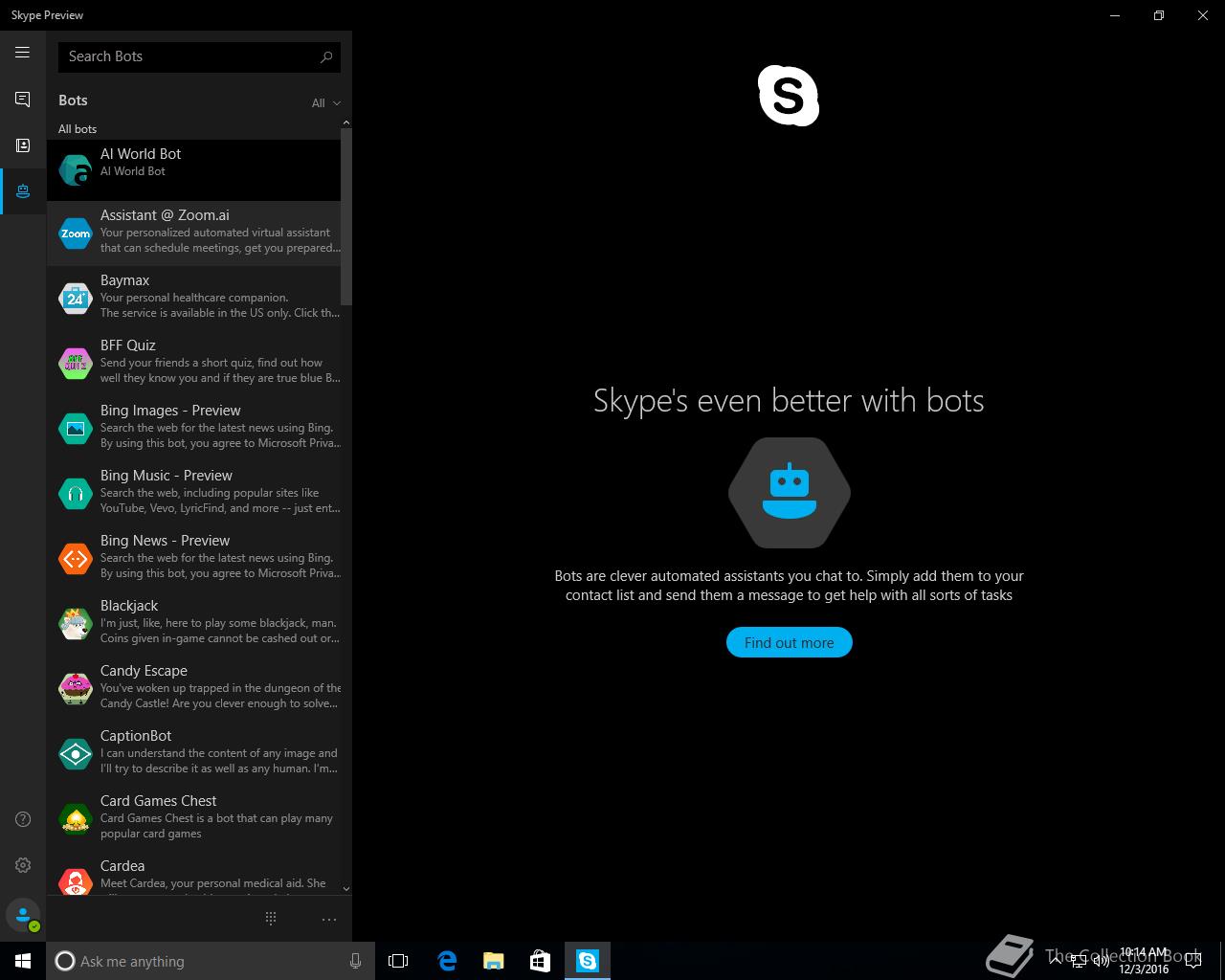Viewport: 1225px width, 980px height.
Task: Open Windows Store from taskbar
Action: pyautogui.click(x=540, y=961)
